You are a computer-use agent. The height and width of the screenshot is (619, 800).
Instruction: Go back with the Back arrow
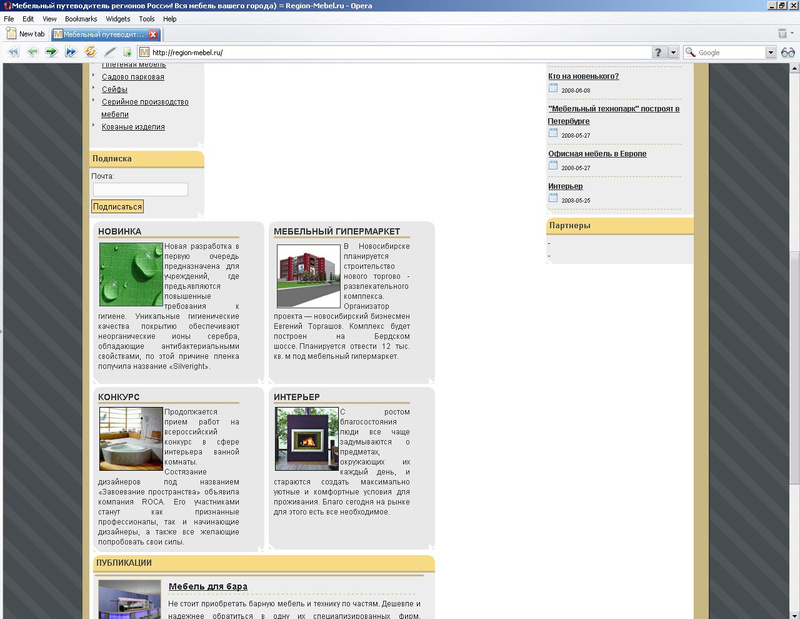[x=32, y=52]
